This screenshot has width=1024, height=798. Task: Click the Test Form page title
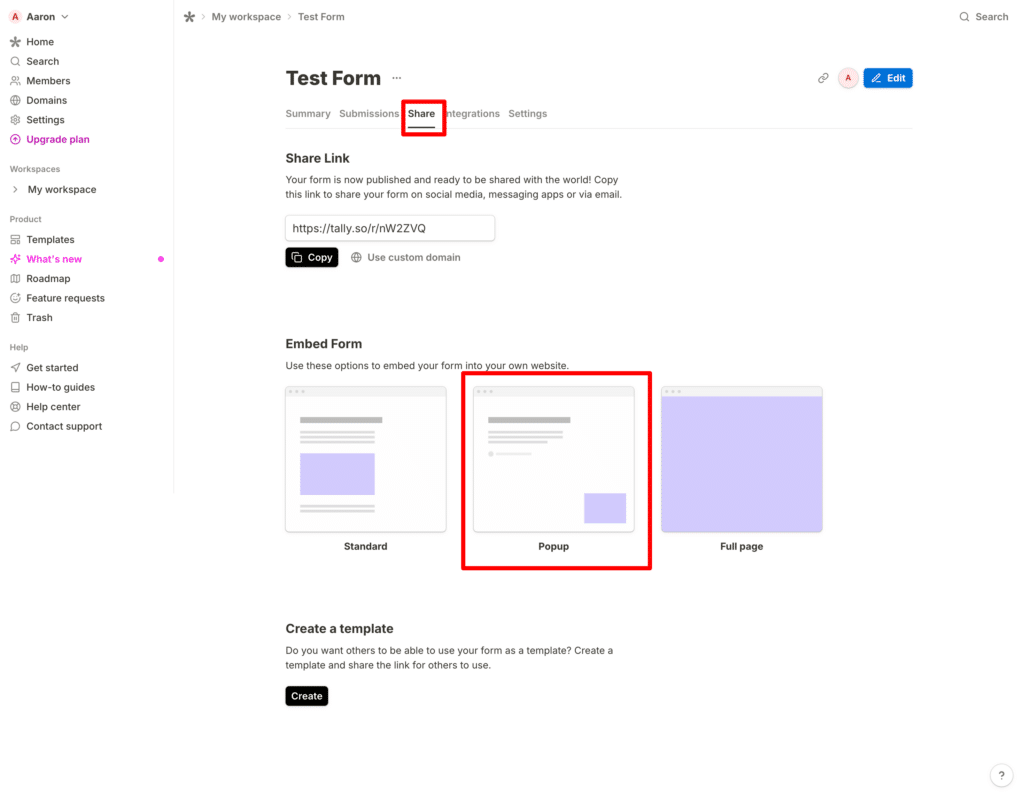[x=333, y=78]
